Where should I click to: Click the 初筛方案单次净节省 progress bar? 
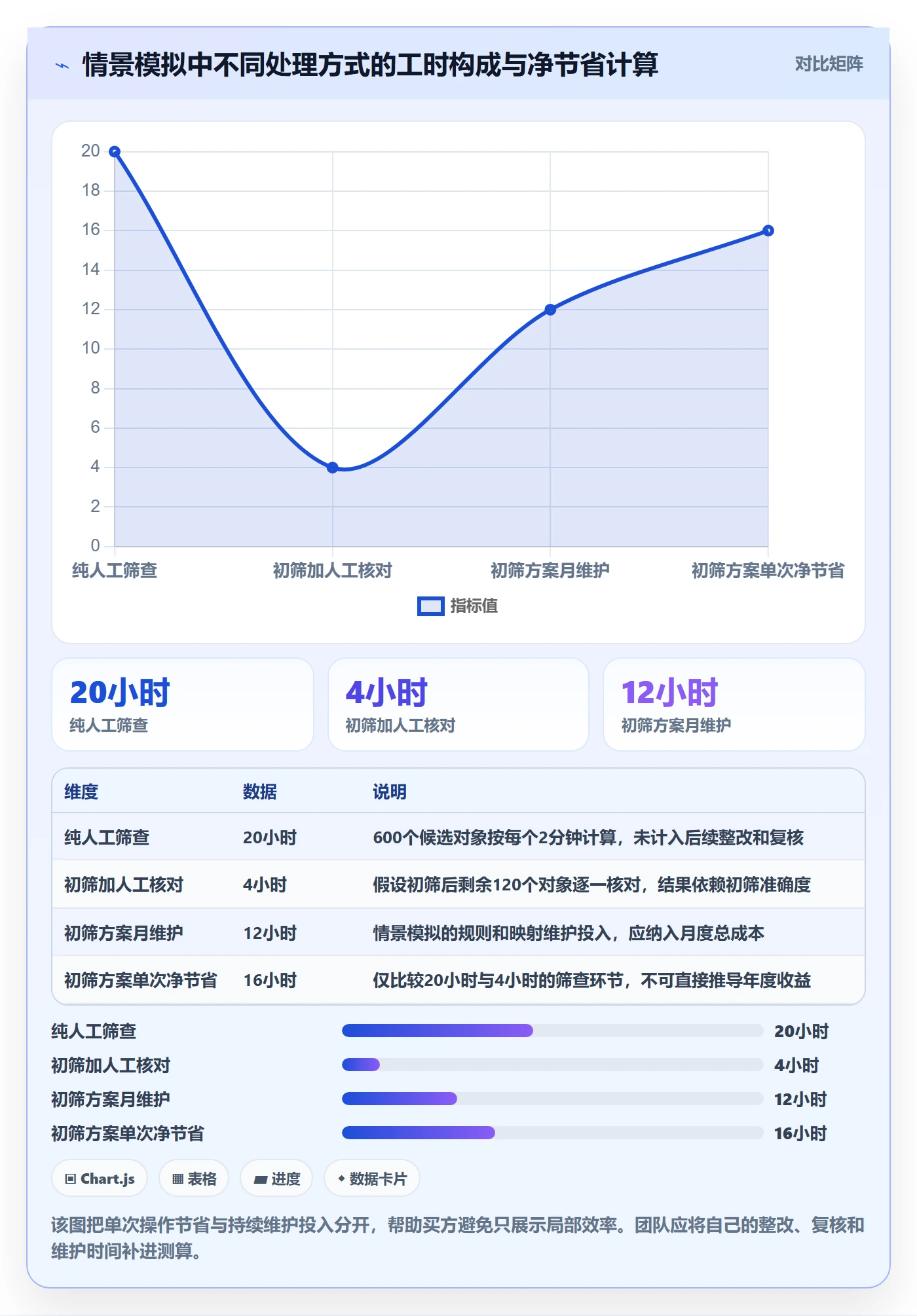[553, 1133]
